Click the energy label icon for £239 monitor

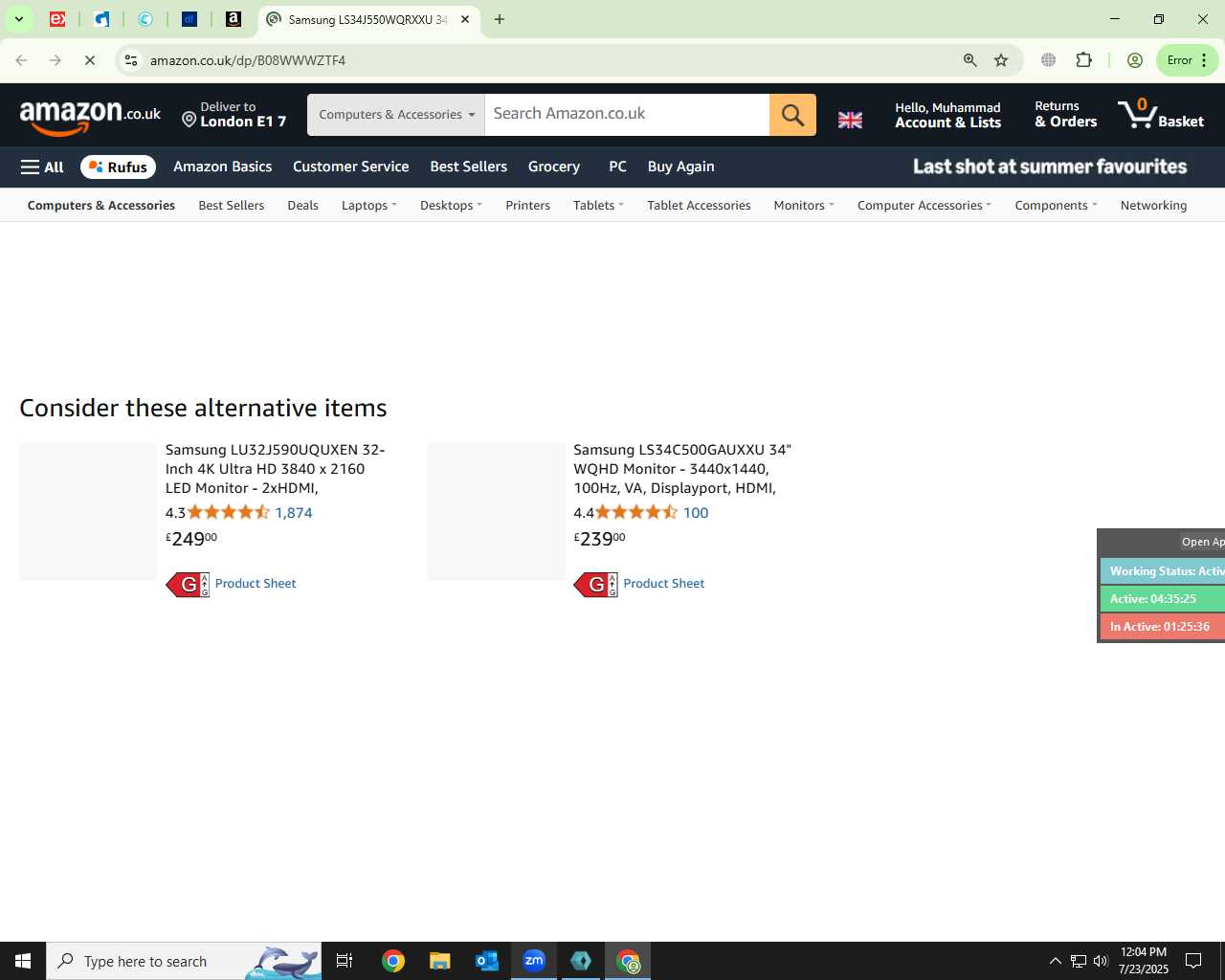tap(595, 584)
